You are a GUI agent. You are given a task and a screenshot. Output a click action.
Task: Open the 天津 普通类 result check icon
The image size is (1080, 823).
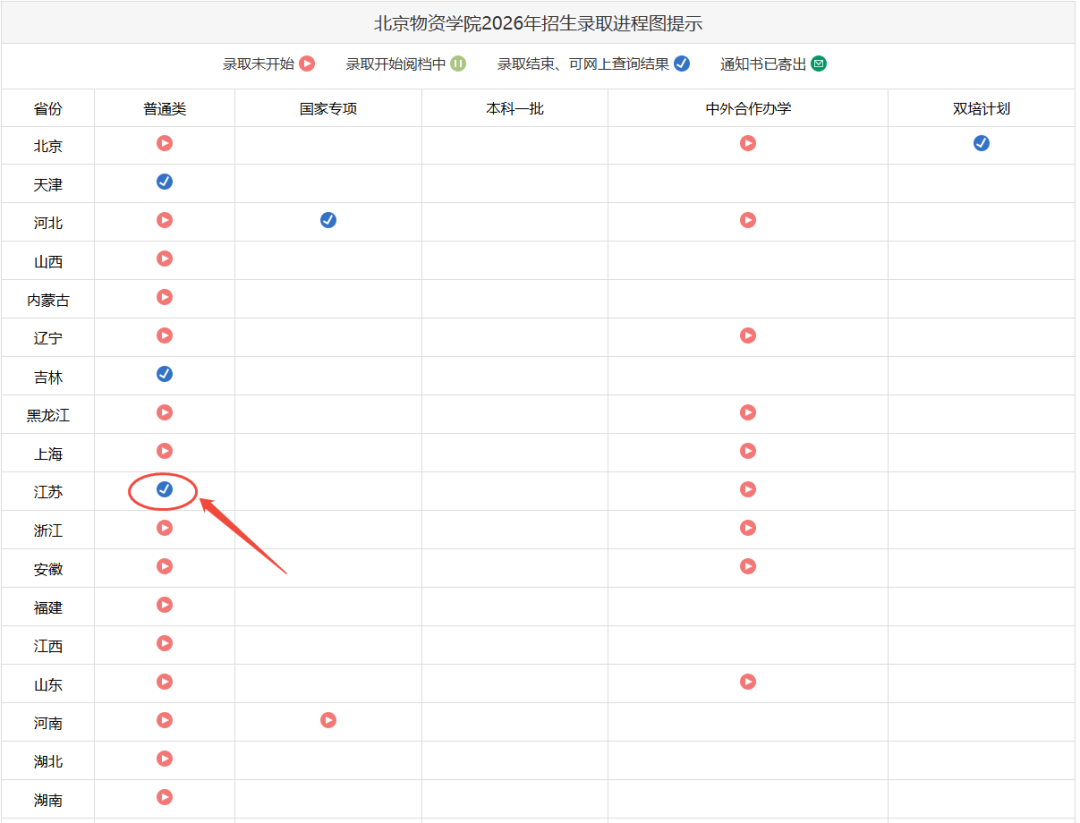point(165,182)
